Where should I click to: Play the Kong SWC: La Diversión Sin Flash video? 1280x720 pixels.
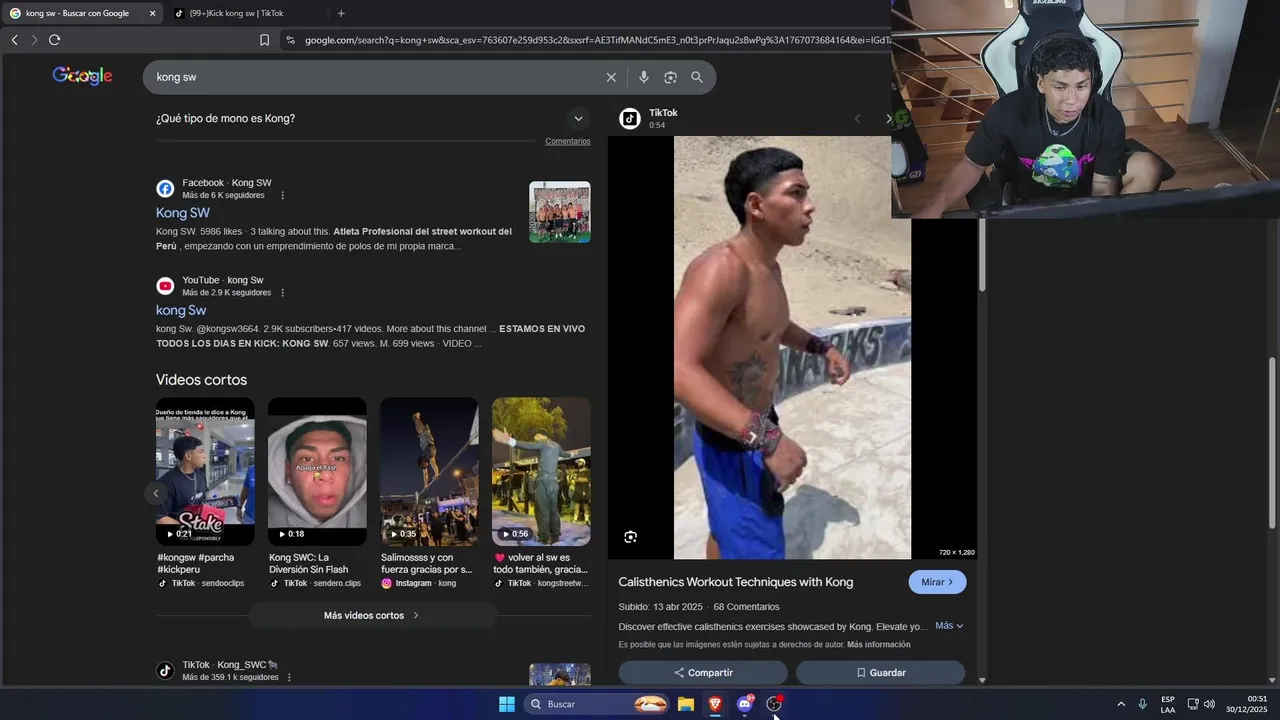coord(317,472)
